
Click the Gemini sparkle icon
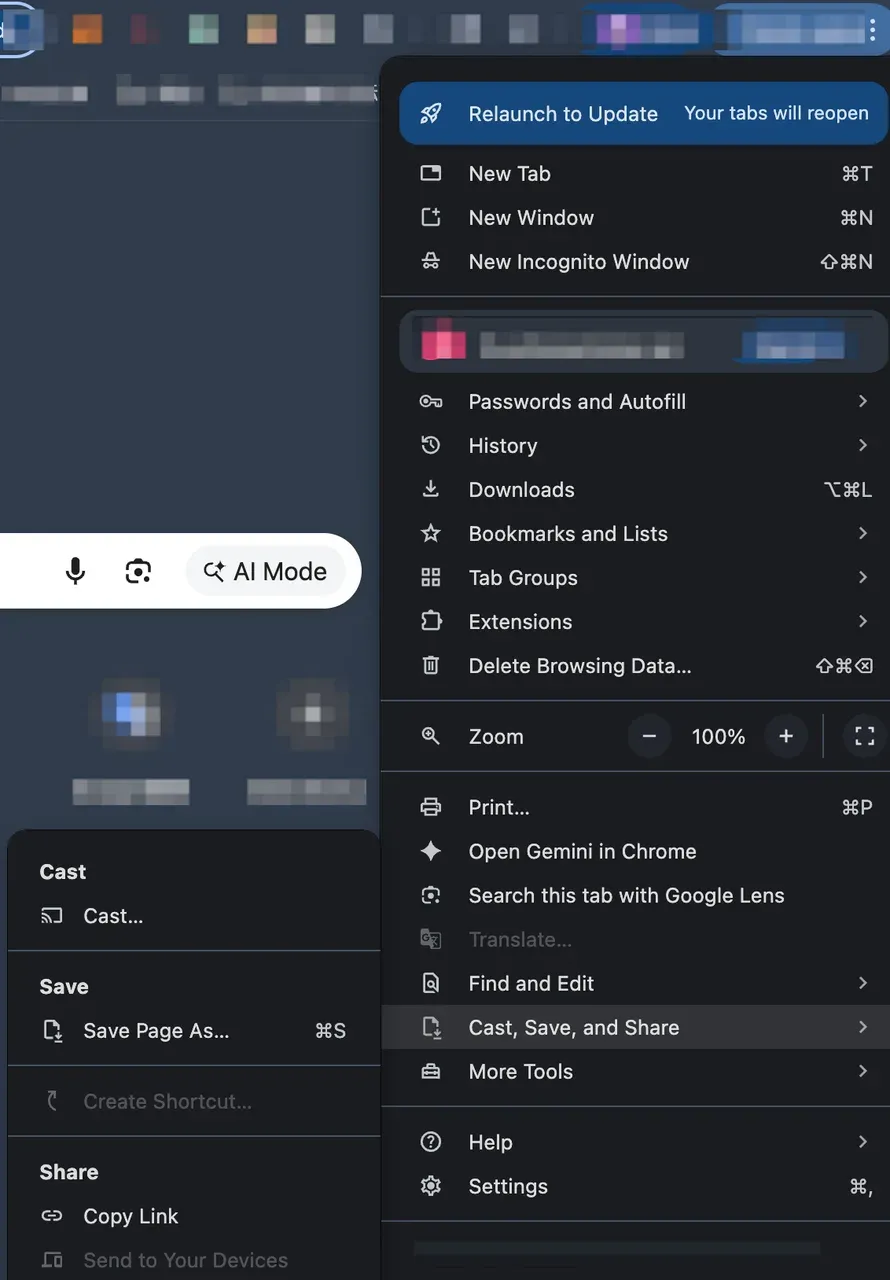[x=431, y=852]
